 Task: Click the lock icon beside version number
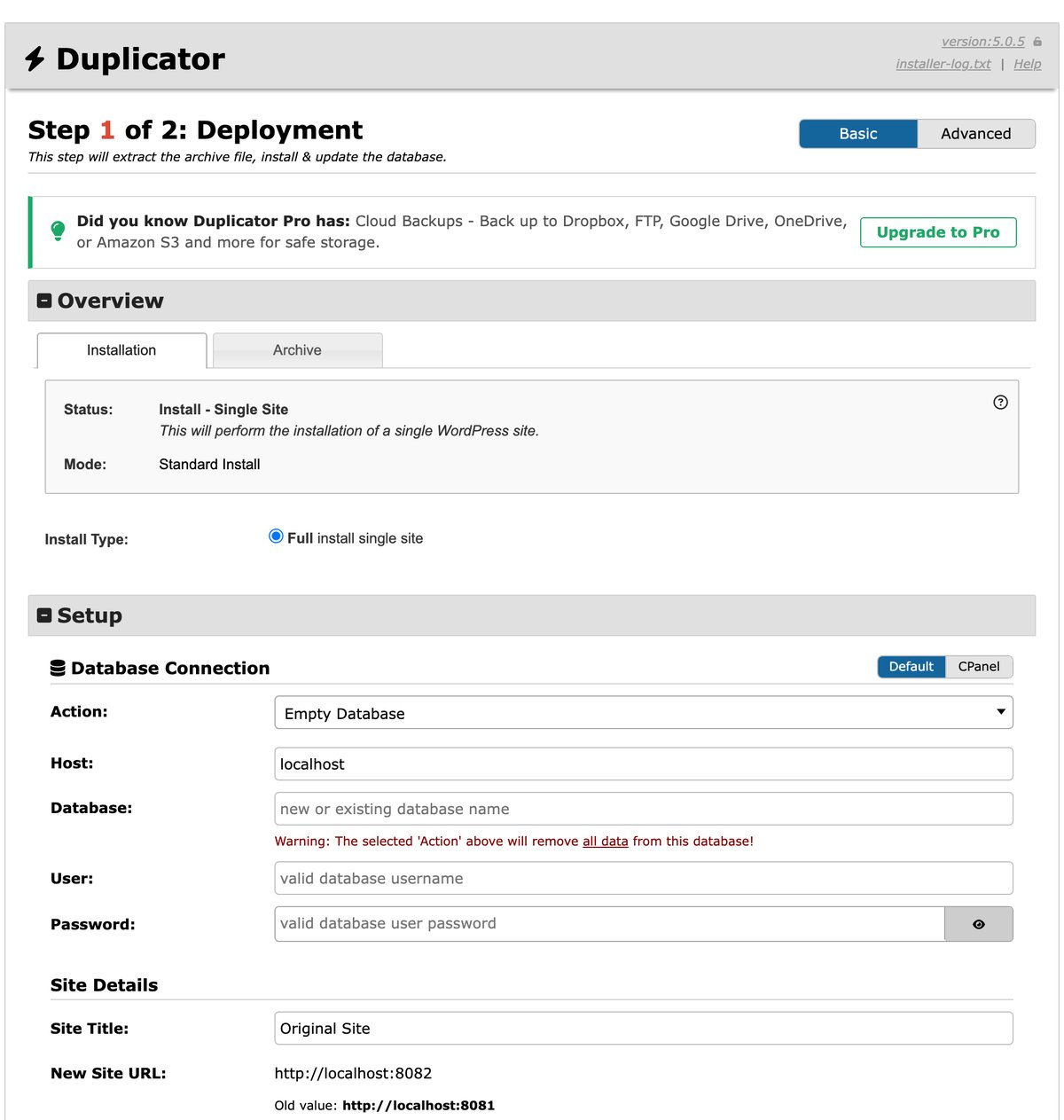tap(1037, 42)
